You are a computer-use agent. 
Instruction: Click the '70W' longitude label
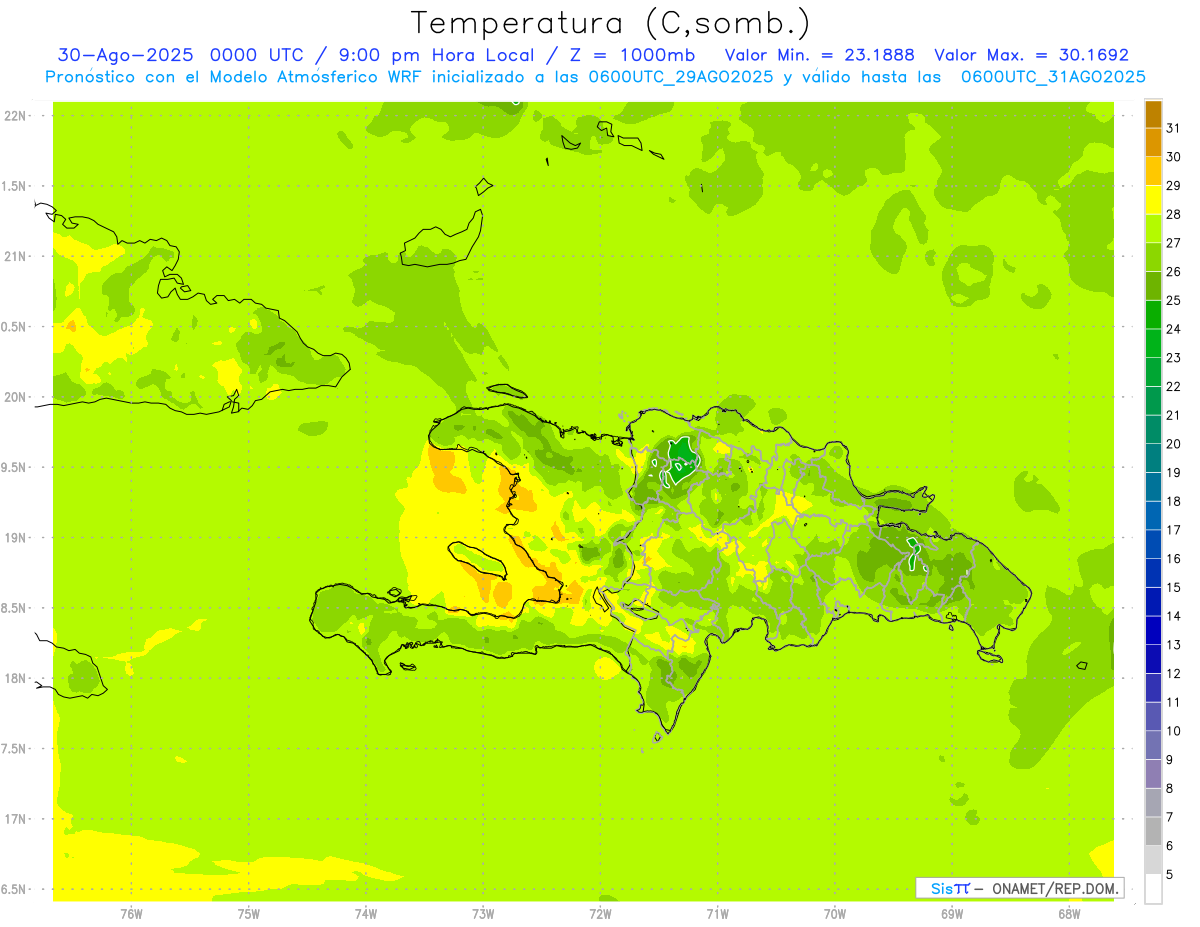point(835,914)
